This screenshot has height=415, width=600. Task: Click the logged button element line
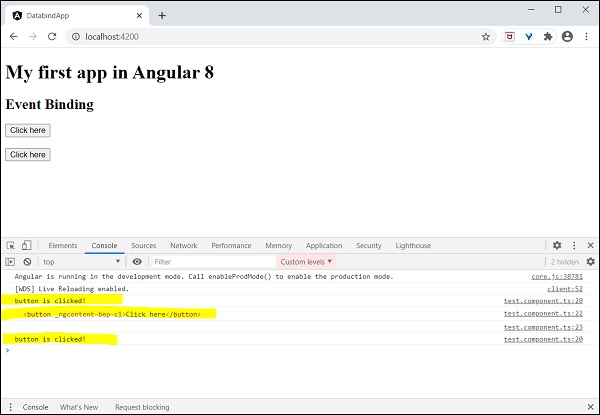pyautogui.click(x=112, y=314)
